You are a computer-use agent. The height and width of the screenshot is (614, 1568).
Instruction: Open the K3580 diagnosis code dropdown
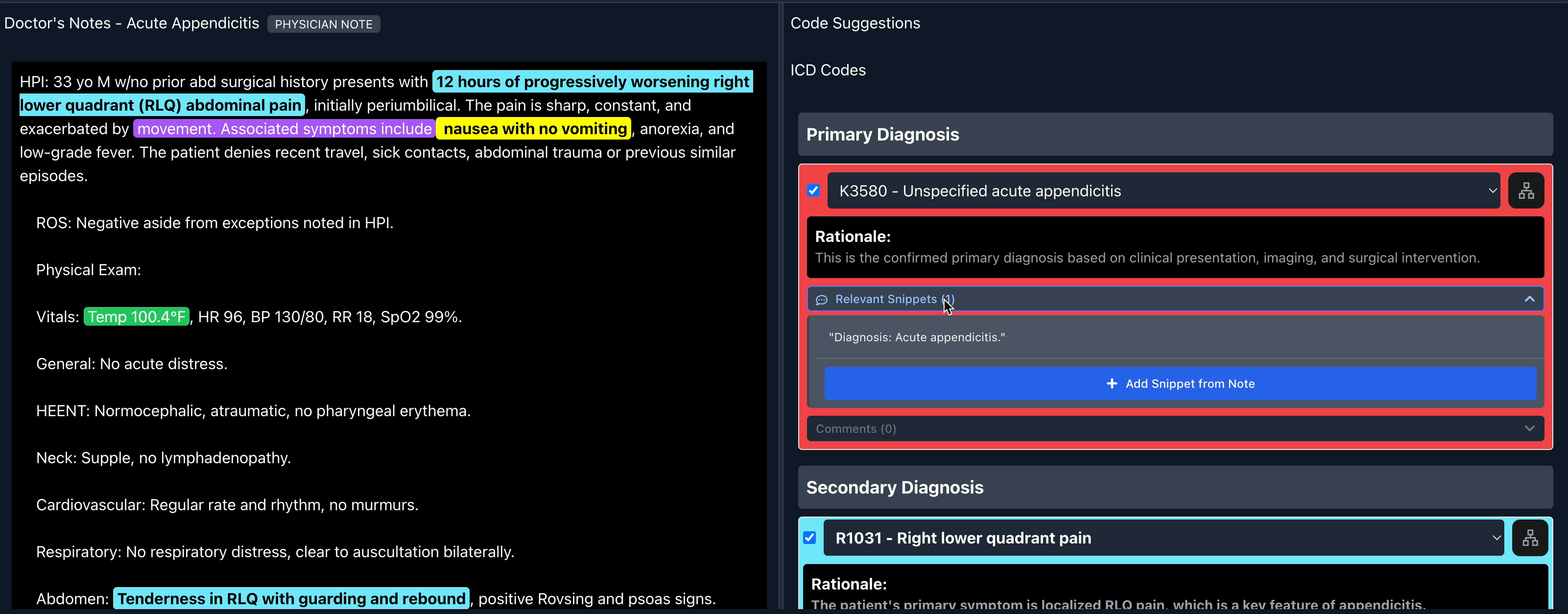[x=1493, y=190]
